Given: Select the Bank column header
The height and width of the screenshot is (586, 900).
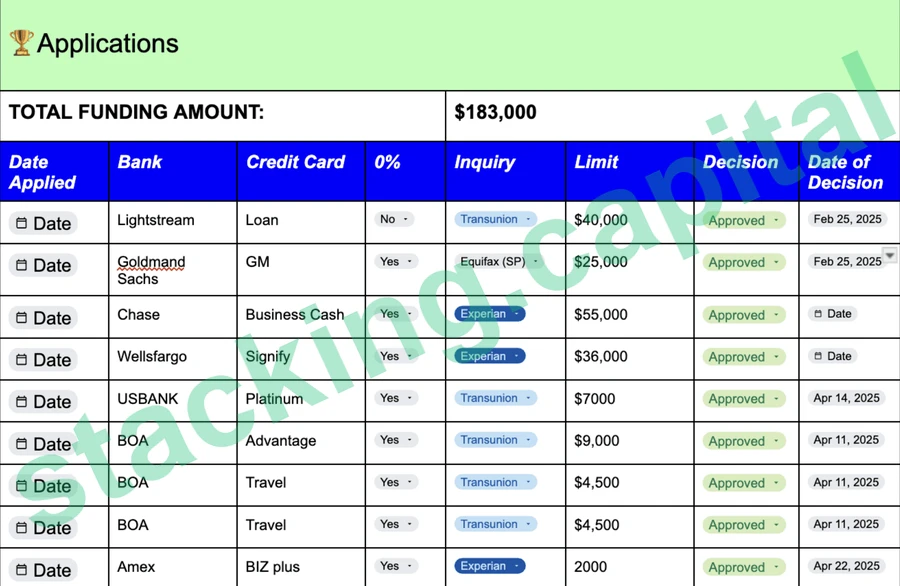Looking at the screenshot, I should pyautogui.click(x=173, y=172).
